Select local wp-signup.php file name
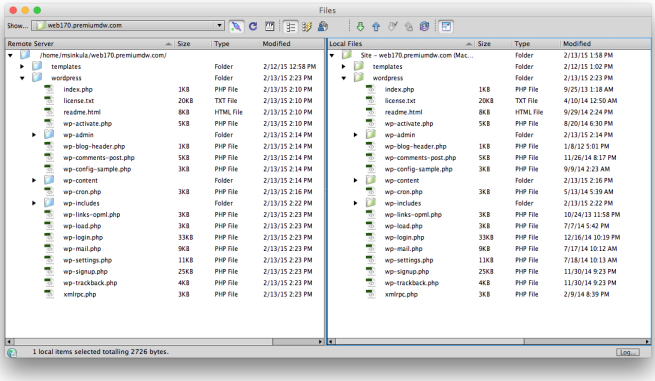This screenshot has height=381, width=655. coord(407,272)
